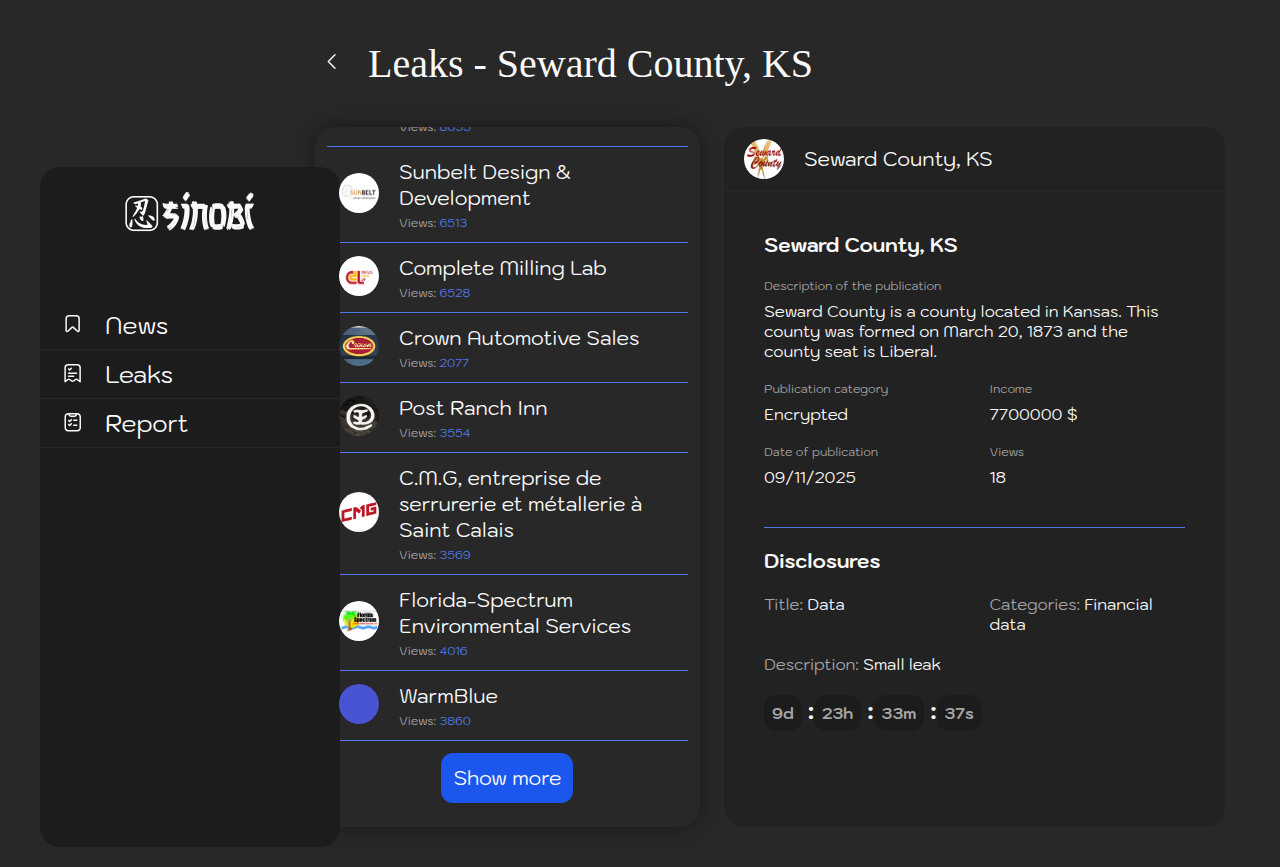Click the Florida-Spectrum Environmental Services logo

point(359,621)
